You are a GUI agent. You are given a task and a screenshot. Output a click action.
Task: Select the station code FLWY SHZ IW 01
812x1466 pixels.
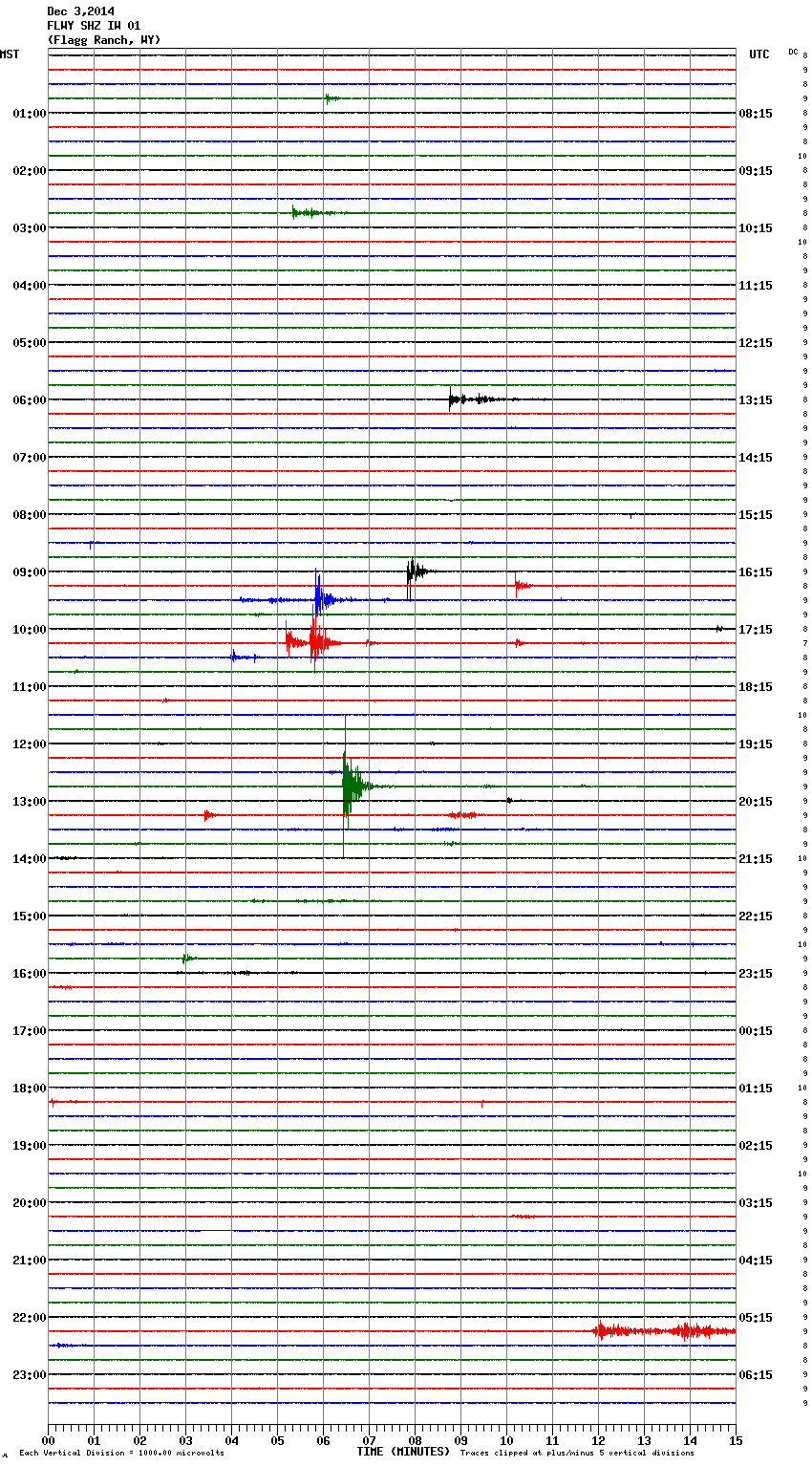[94, 26]
